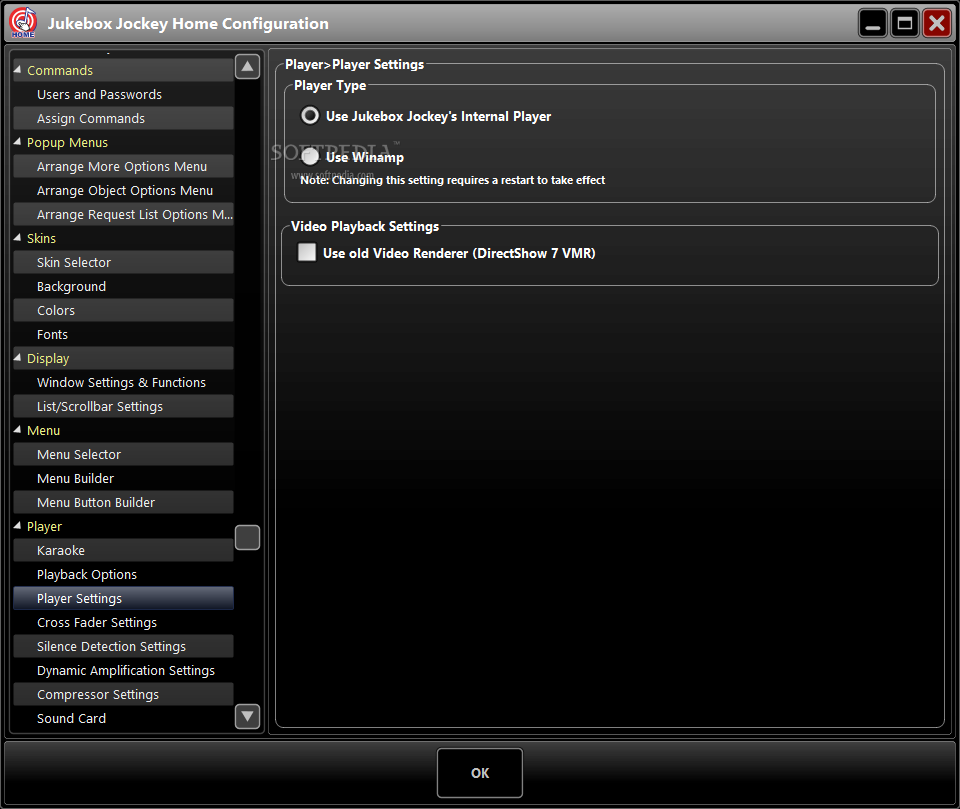The image size is (960, 809).
Task: Click the Jukebox Jockey Home app icon
Action: click(x=23, y=23)
